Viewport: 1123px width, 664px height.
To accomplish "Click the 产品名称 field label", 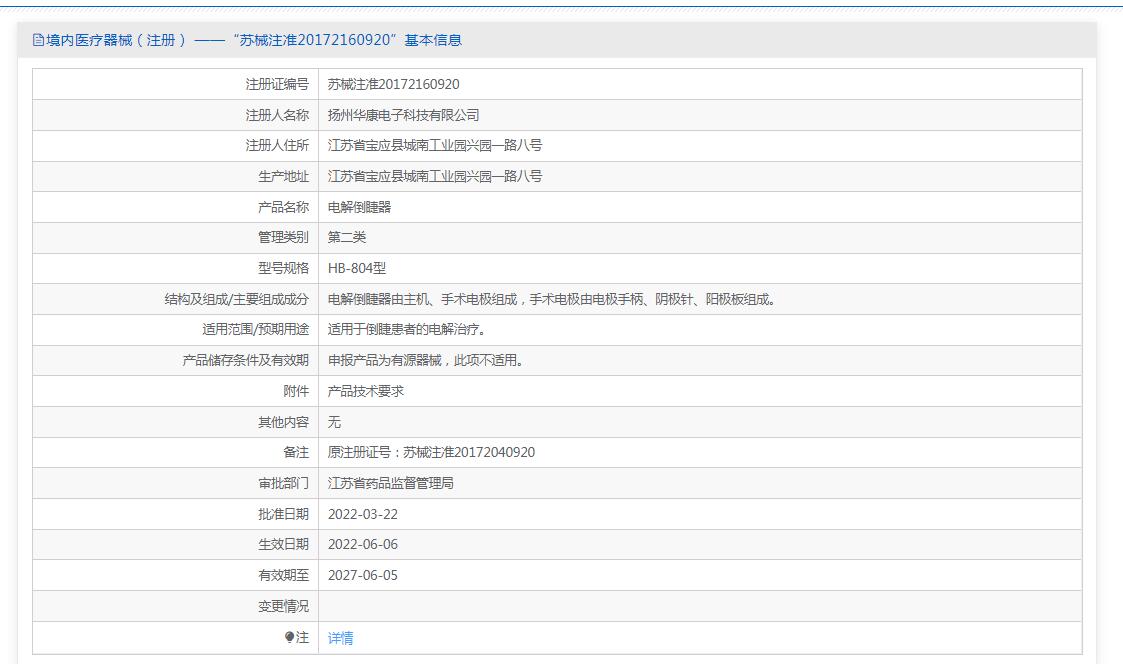I will pos(284,207).
